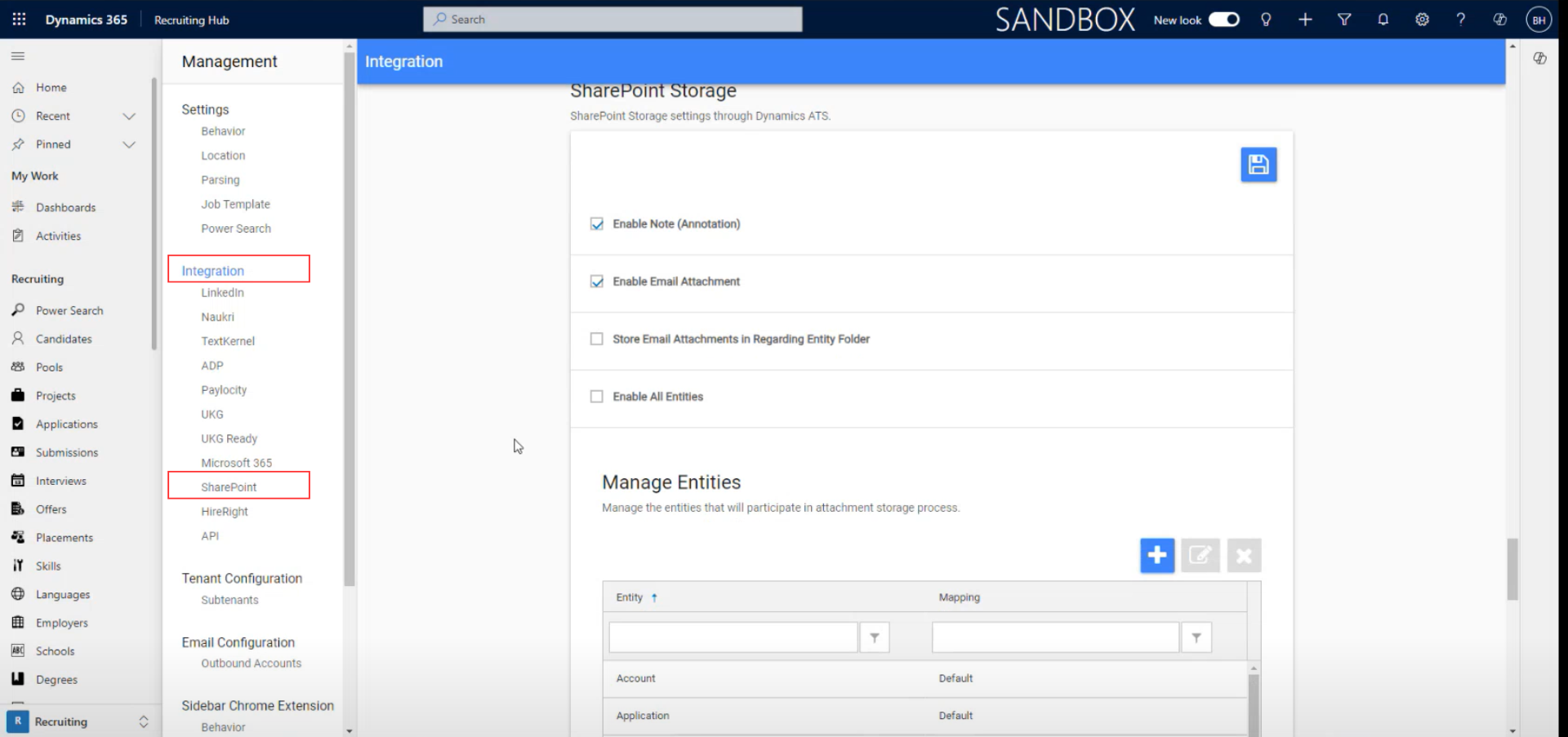
Task: Focus the Entity filter text box
Action: point(733,637)
